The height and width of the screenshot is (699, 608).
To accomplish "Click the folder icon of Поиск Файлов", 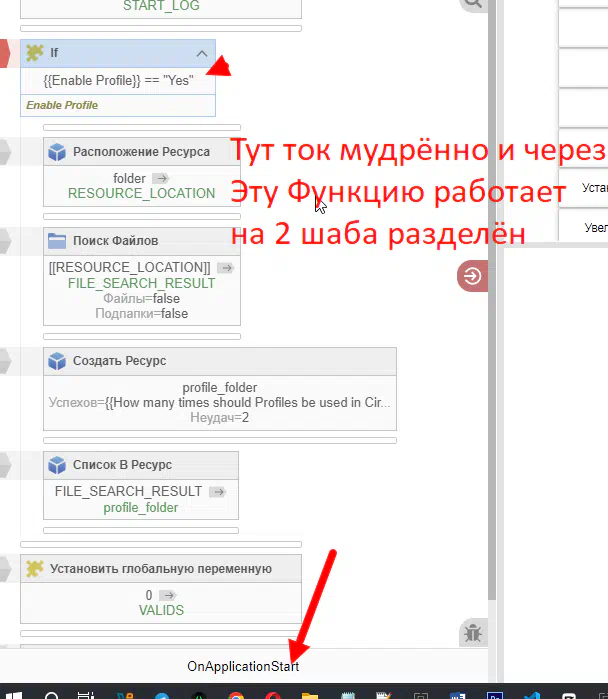I will [58, 241].
